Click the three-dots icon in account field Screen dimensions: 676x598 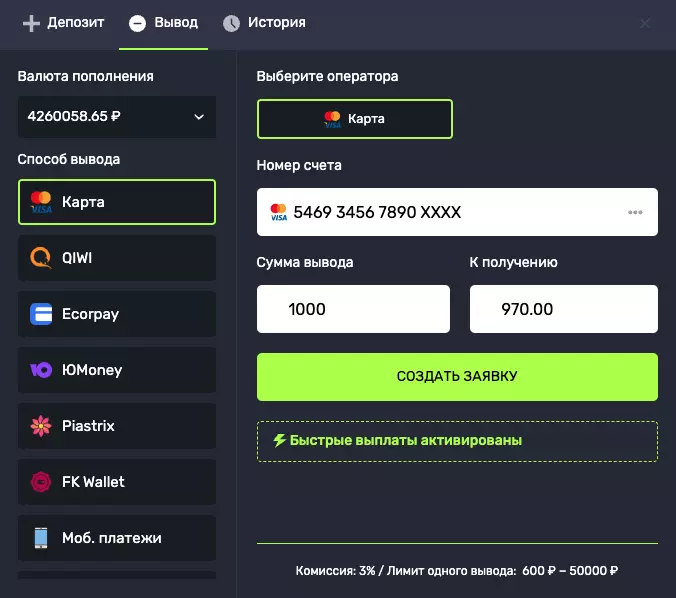point(635,212)
